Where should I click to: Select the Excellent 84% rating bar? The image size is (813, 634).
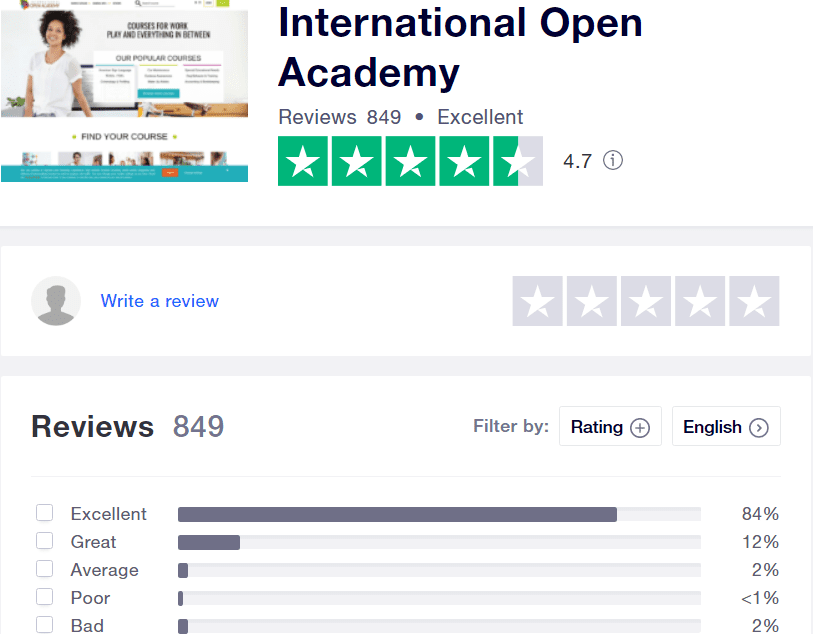point(439,514)
